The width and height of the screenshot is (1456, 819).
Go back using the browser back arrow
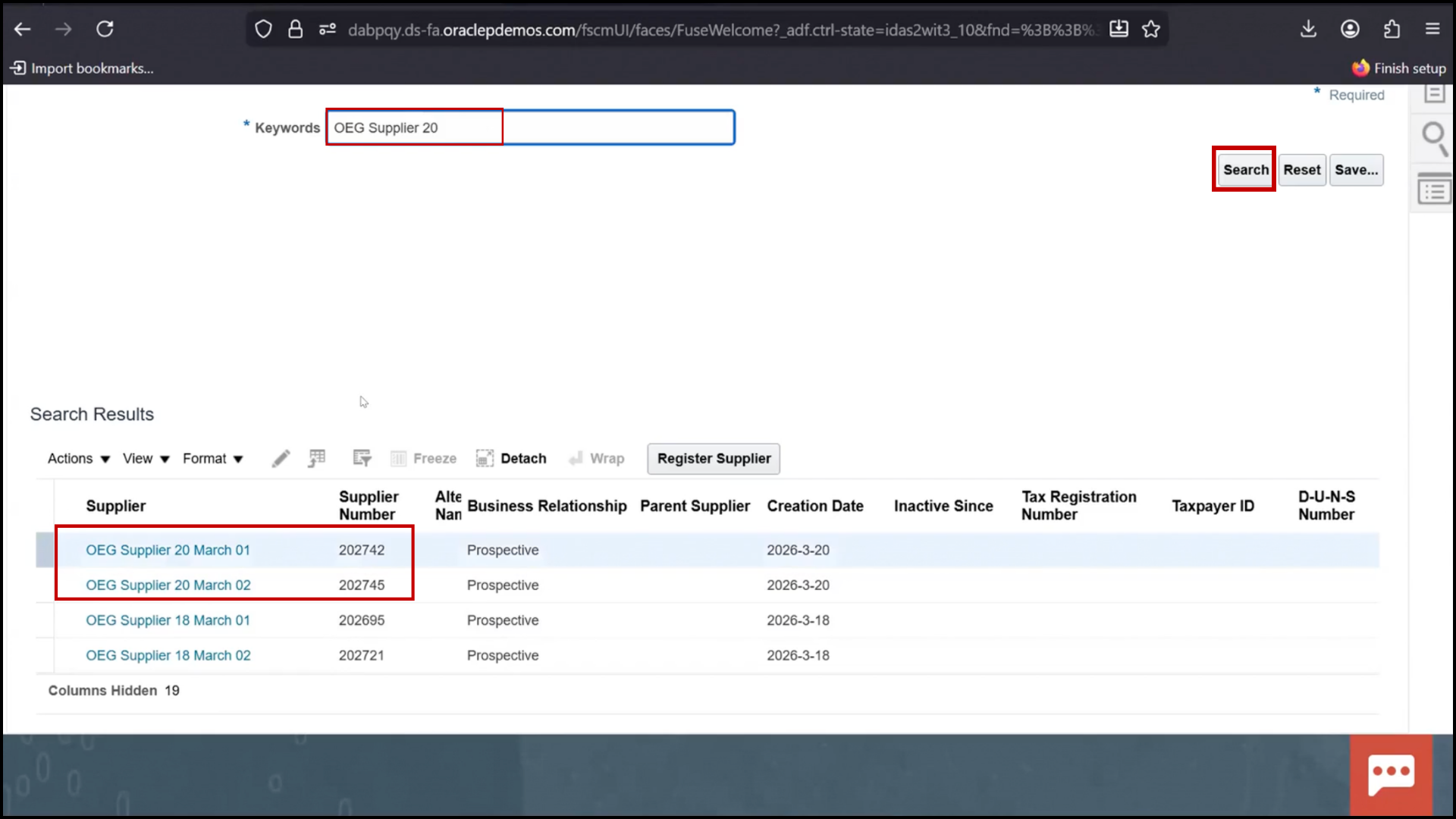coord(23,30)
